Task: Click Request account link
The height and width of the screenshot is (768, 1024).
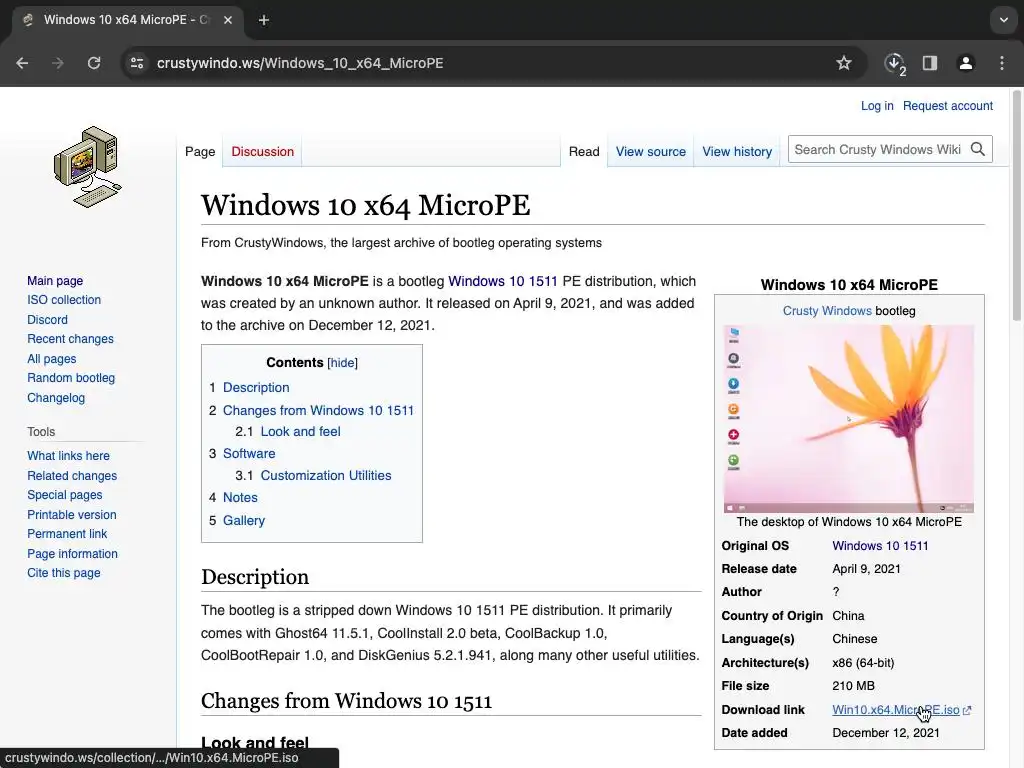Action: (x=948, y=106)
